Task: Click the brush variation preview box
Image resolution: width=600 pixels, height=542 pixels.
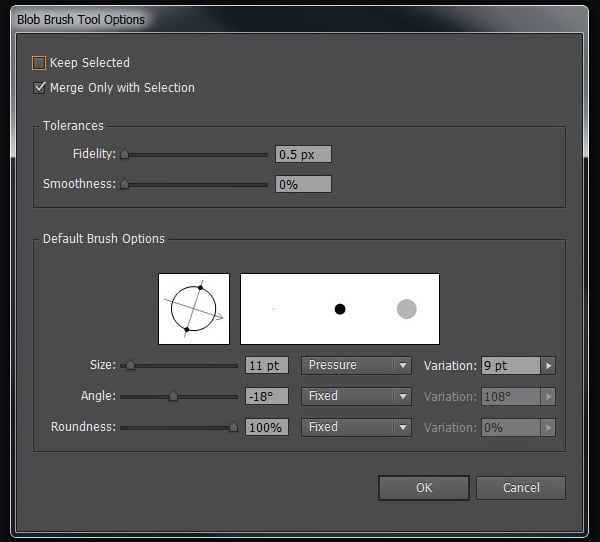Action: point(340,309)
